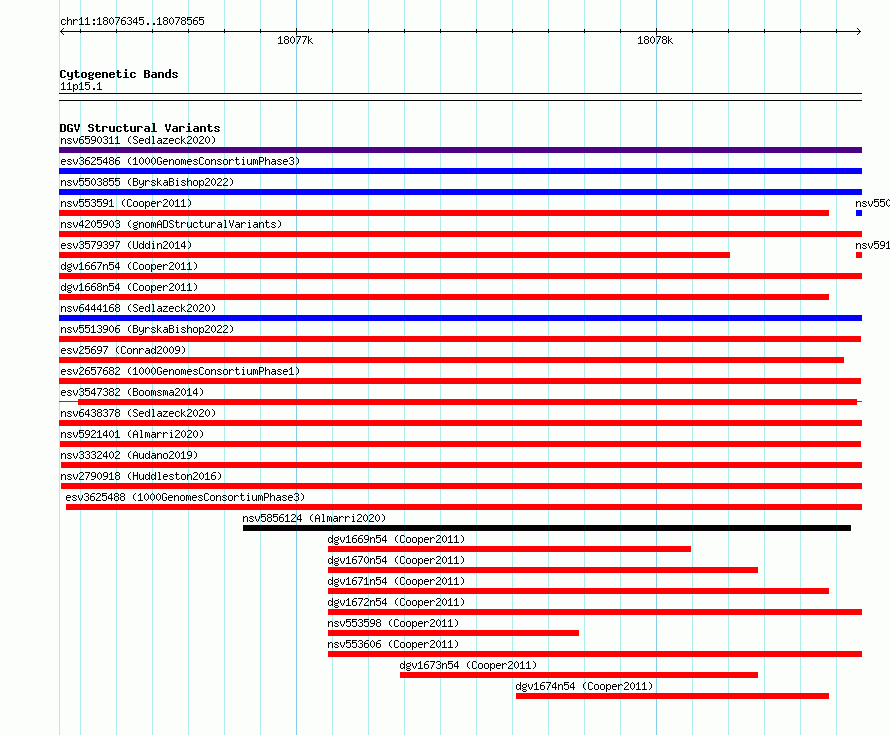Click the right arrow end of the ruler
The image size is (890, 735).
click(x=859, y=31)
